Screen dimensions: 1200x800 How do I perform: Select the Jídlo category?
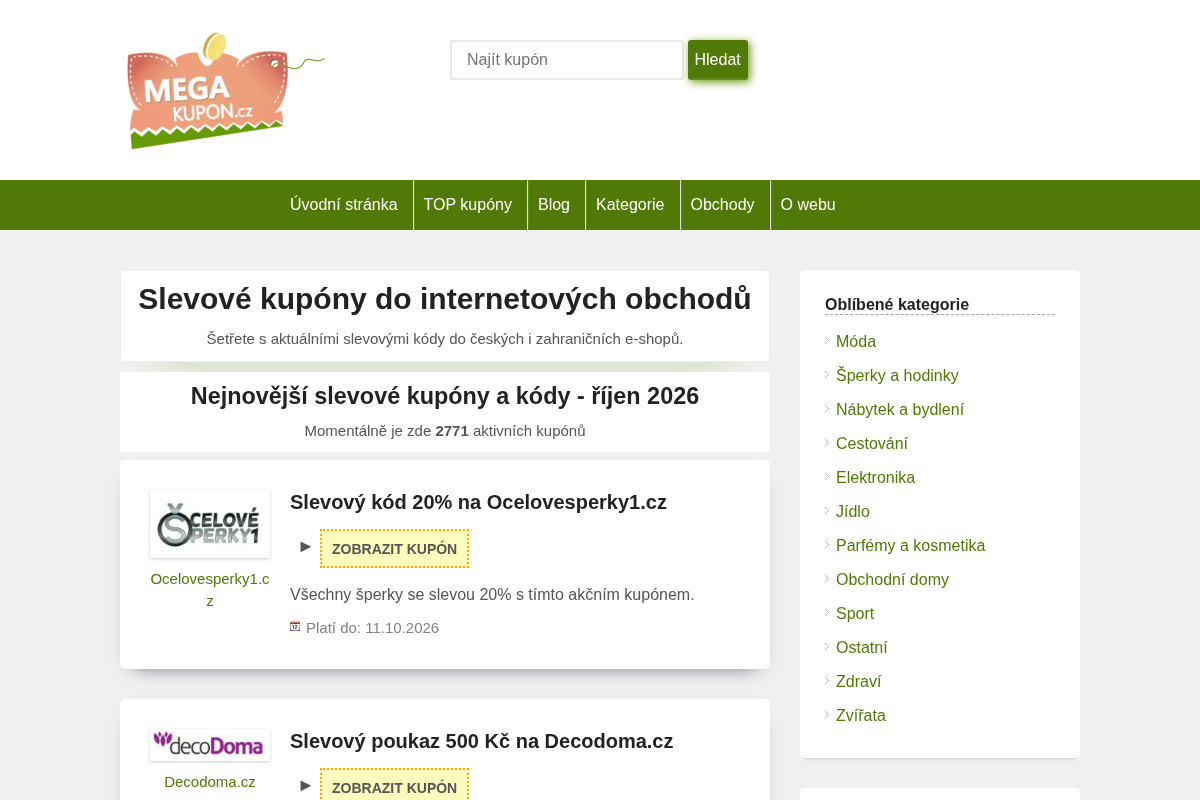853,512
